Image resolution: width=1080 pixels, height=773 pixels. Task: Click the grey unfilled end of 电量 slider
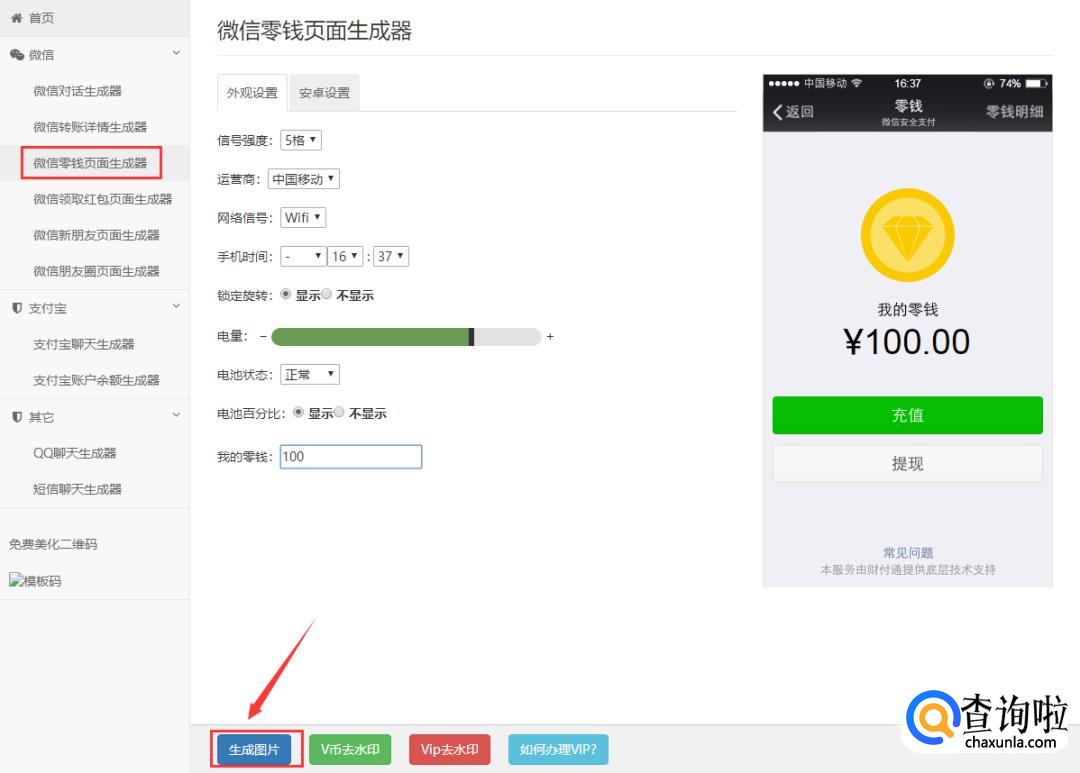508,337
